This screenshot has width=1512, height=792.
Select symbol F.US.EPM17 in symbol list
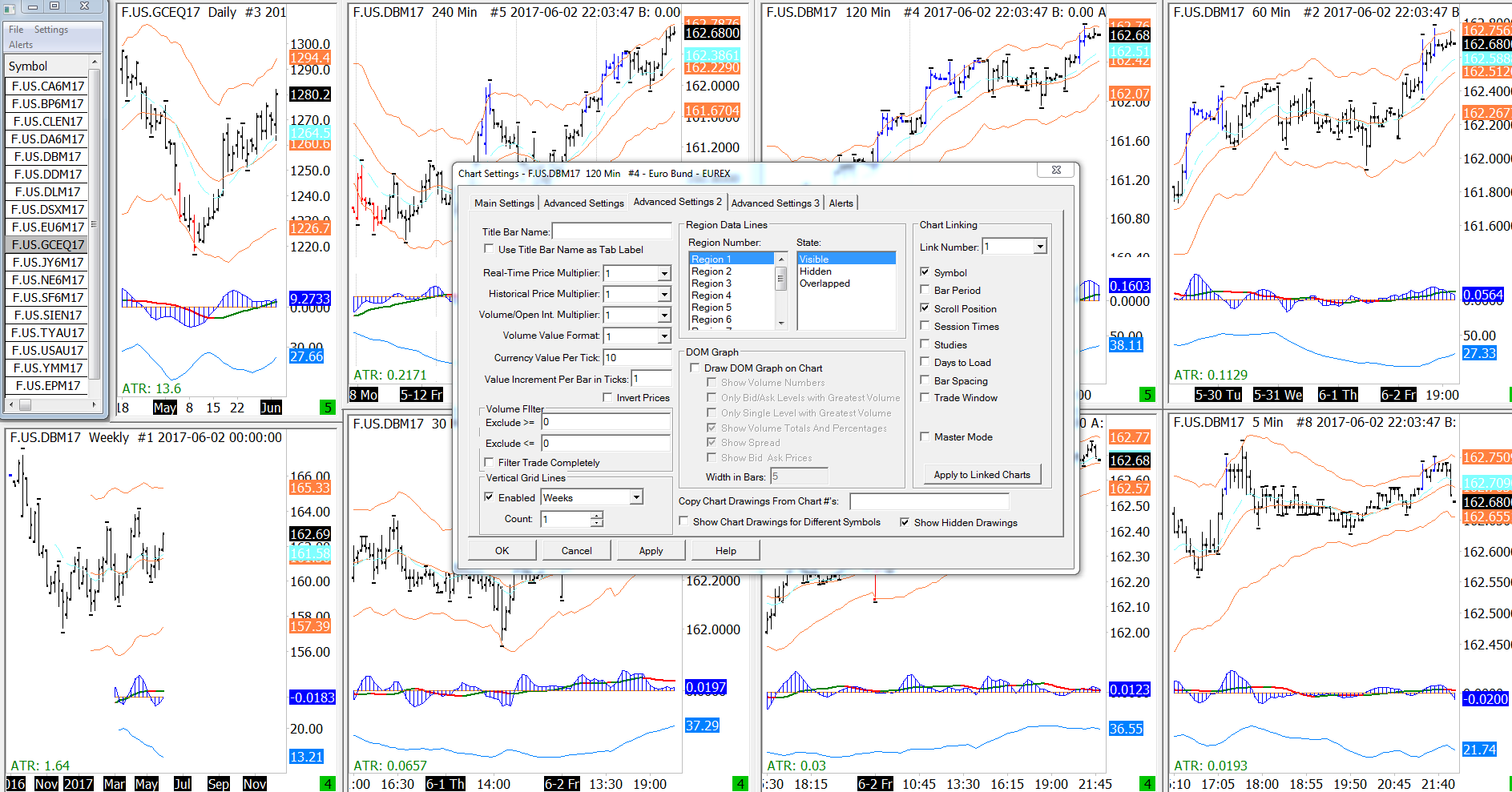pos(48,385)
